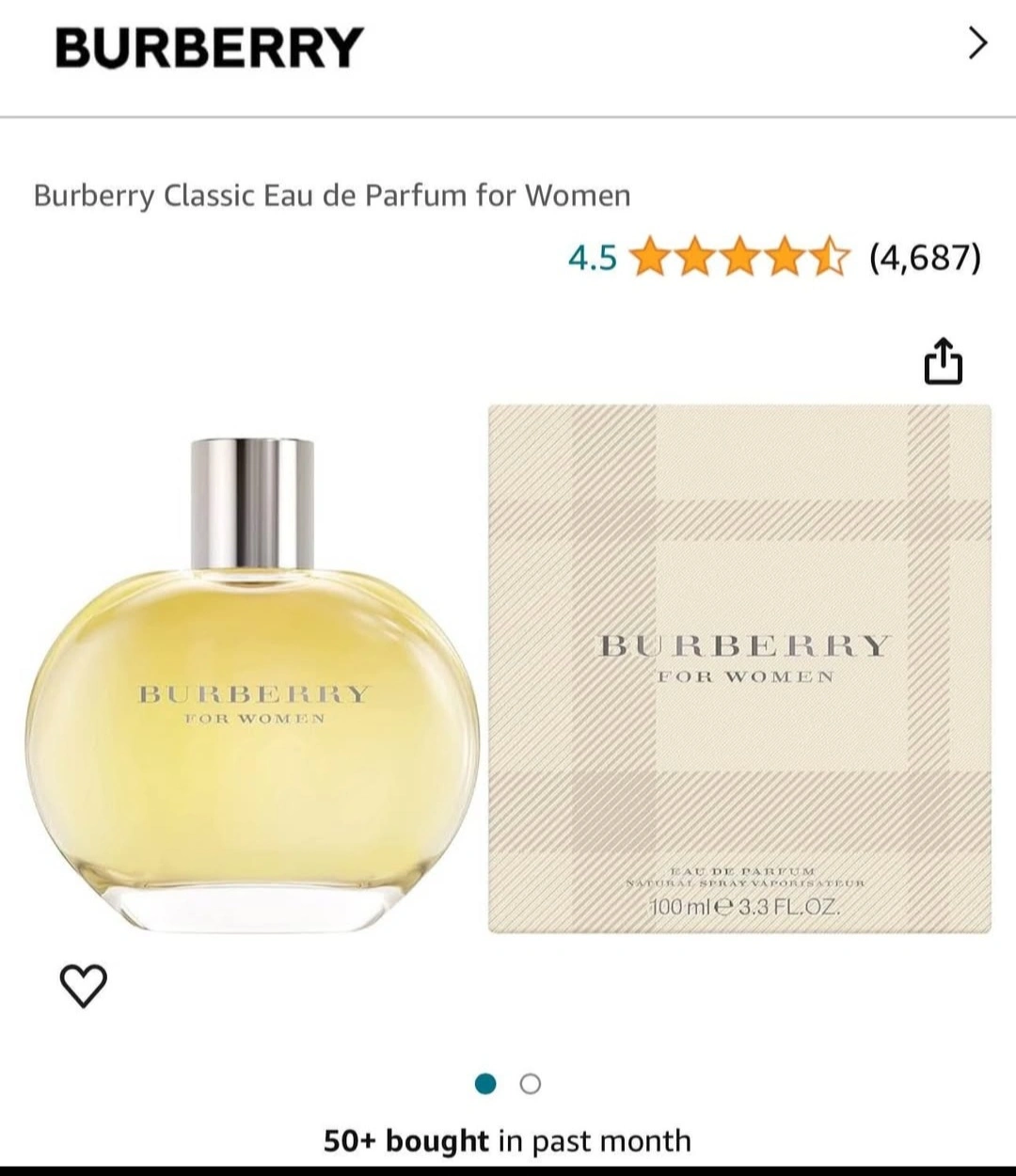The width and height of the screenshot is (1016, 1176).
Task: View the yellow perfume bottle image
Action: pos(252,685)
